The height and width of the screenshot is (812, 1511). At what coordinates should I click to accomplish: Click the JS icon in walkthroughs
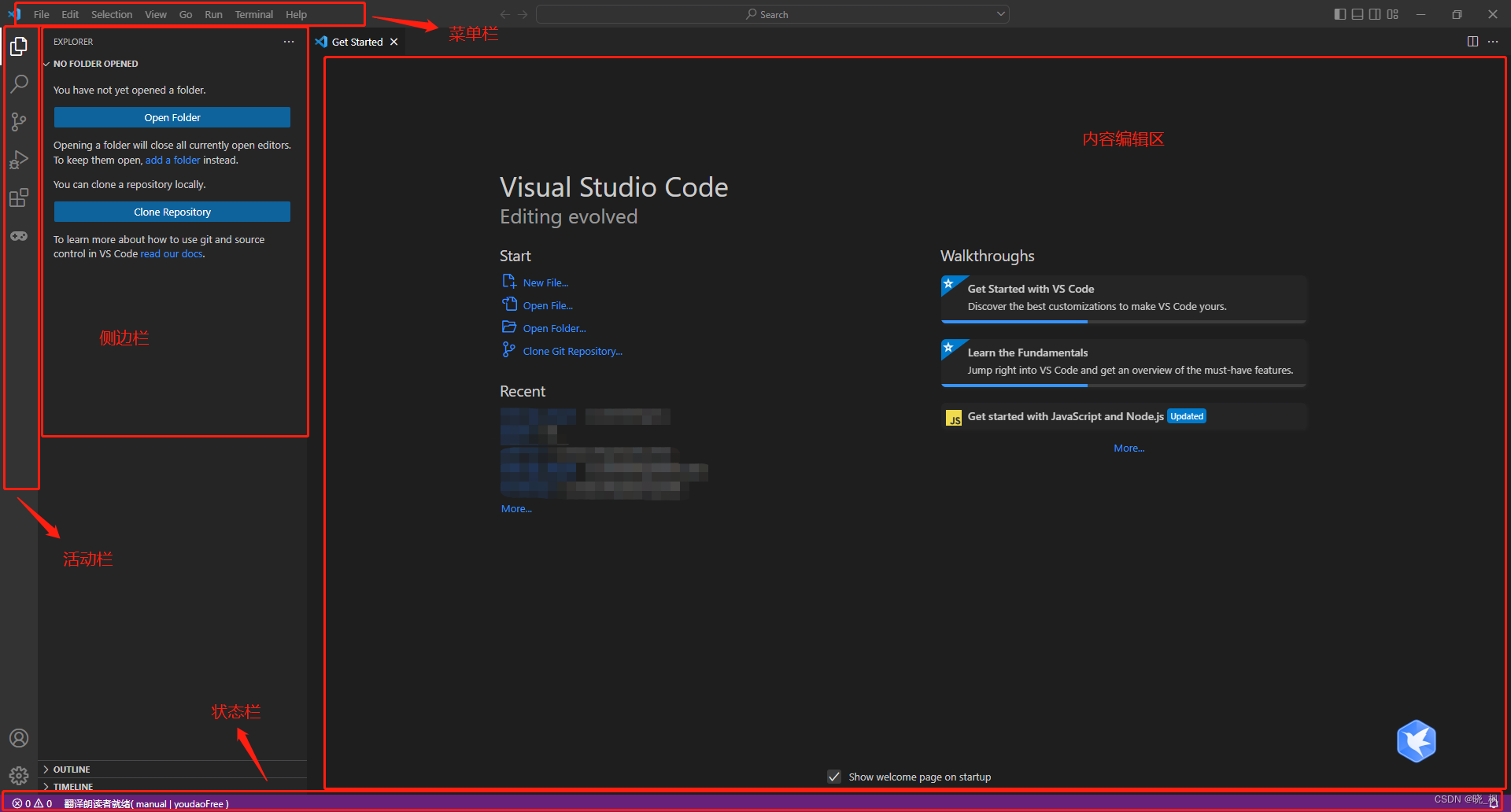pyautogui.click(x=954, y=418)
